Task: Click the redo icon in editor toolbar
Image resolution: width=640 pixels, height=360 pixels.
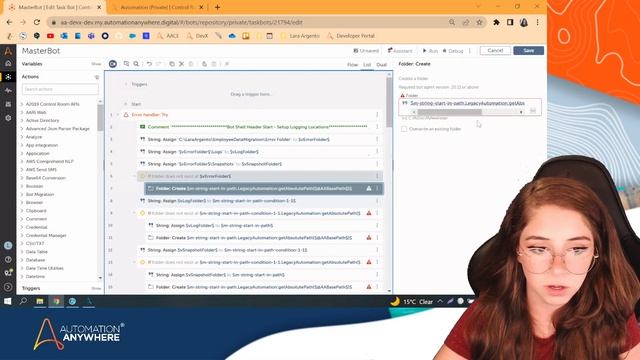Action: point(159,64)
